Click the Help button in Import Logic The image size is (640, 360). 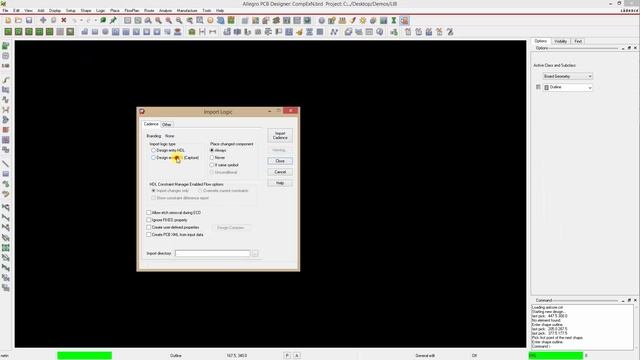click(280, 183)
